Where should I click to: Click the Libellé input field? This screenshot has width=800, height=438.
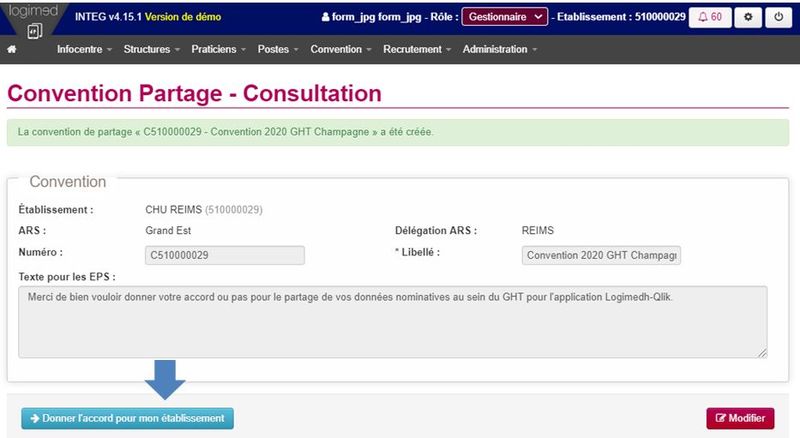601,255
